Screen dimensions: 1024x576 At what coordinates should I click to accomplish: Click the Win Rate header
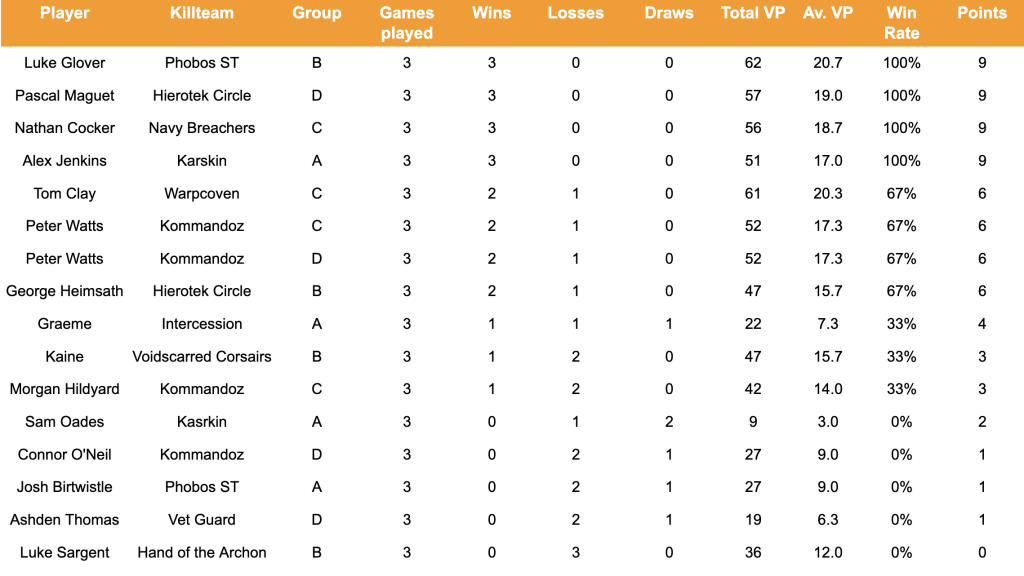tap(902, 23)
